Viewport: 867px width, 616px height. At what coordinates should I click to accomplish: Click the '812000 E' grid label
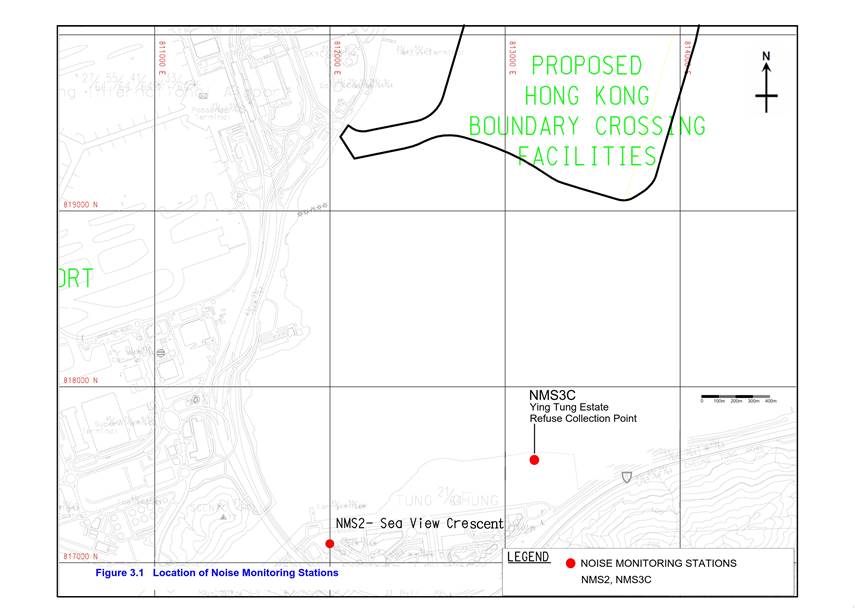[x=337, y=57]
